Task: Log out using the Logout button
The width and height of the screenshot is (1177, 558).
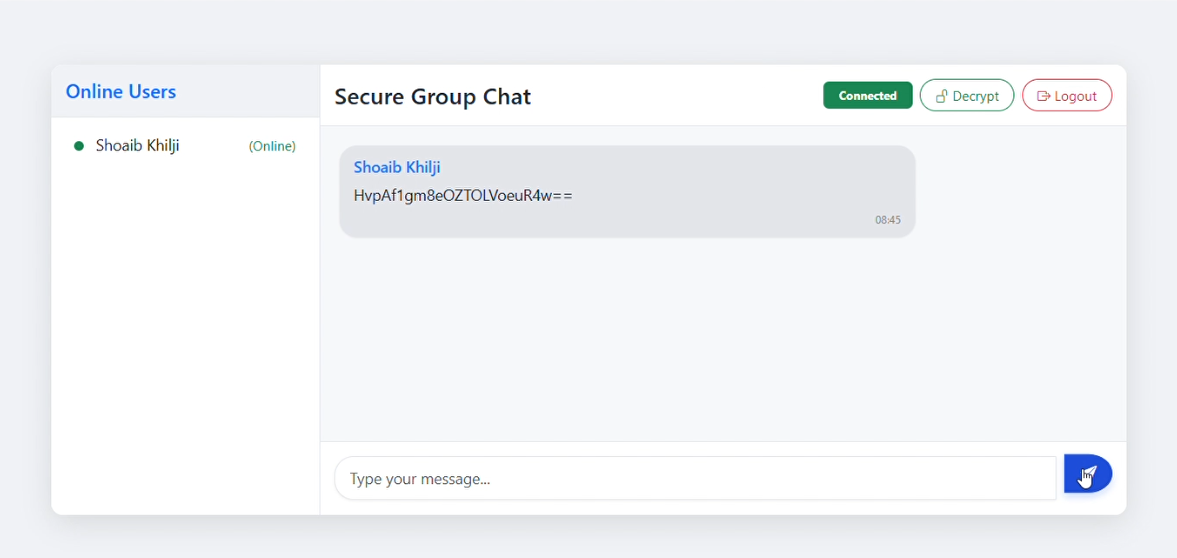Action: point(1067,95)
